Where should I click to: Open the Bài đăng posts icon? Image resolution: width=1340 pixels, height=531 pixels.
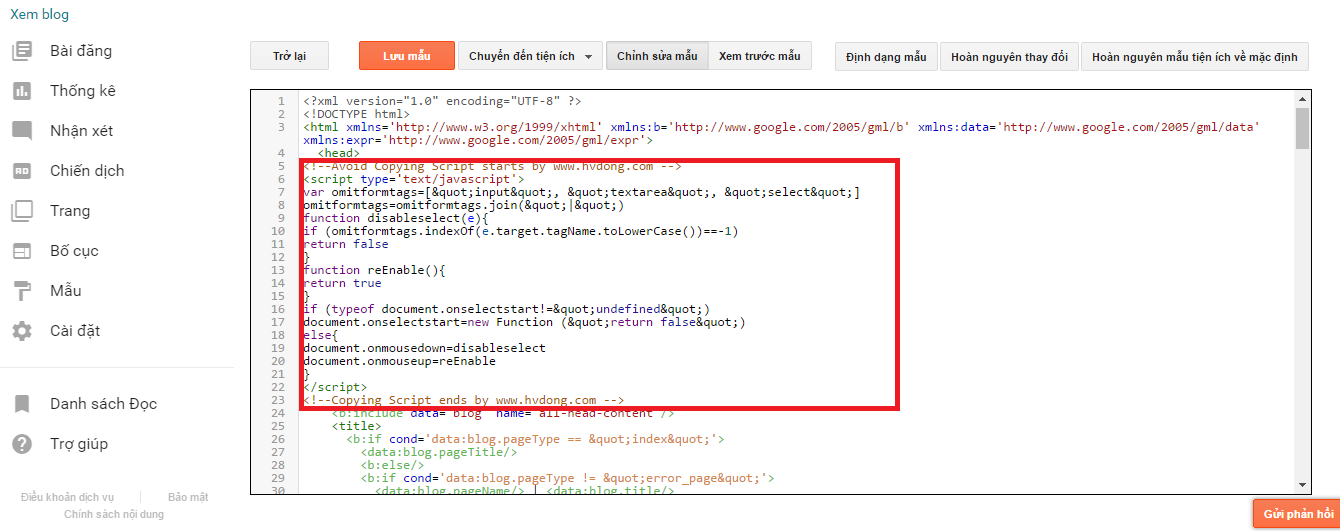click(21, 51)
